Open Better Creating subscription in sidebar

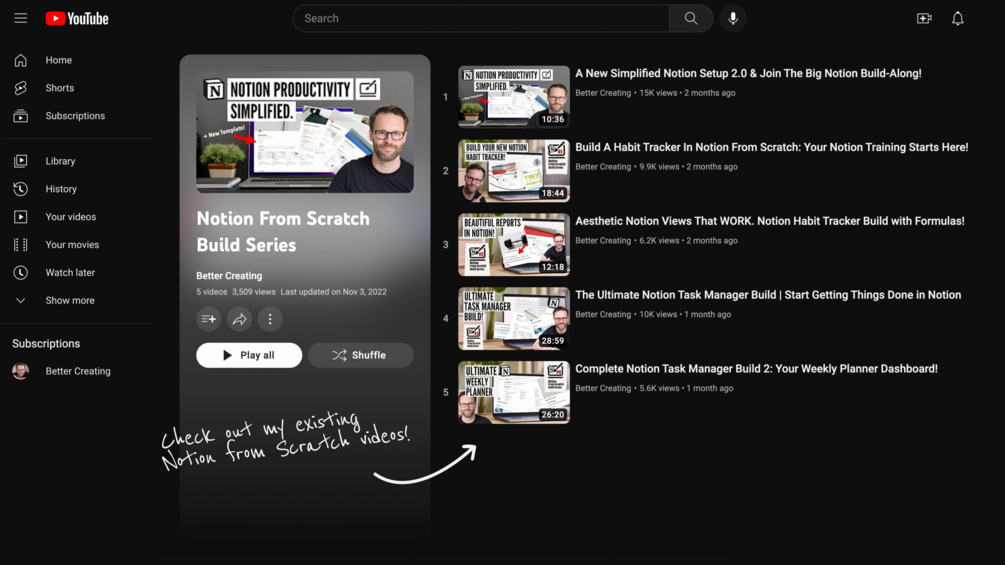78,371
